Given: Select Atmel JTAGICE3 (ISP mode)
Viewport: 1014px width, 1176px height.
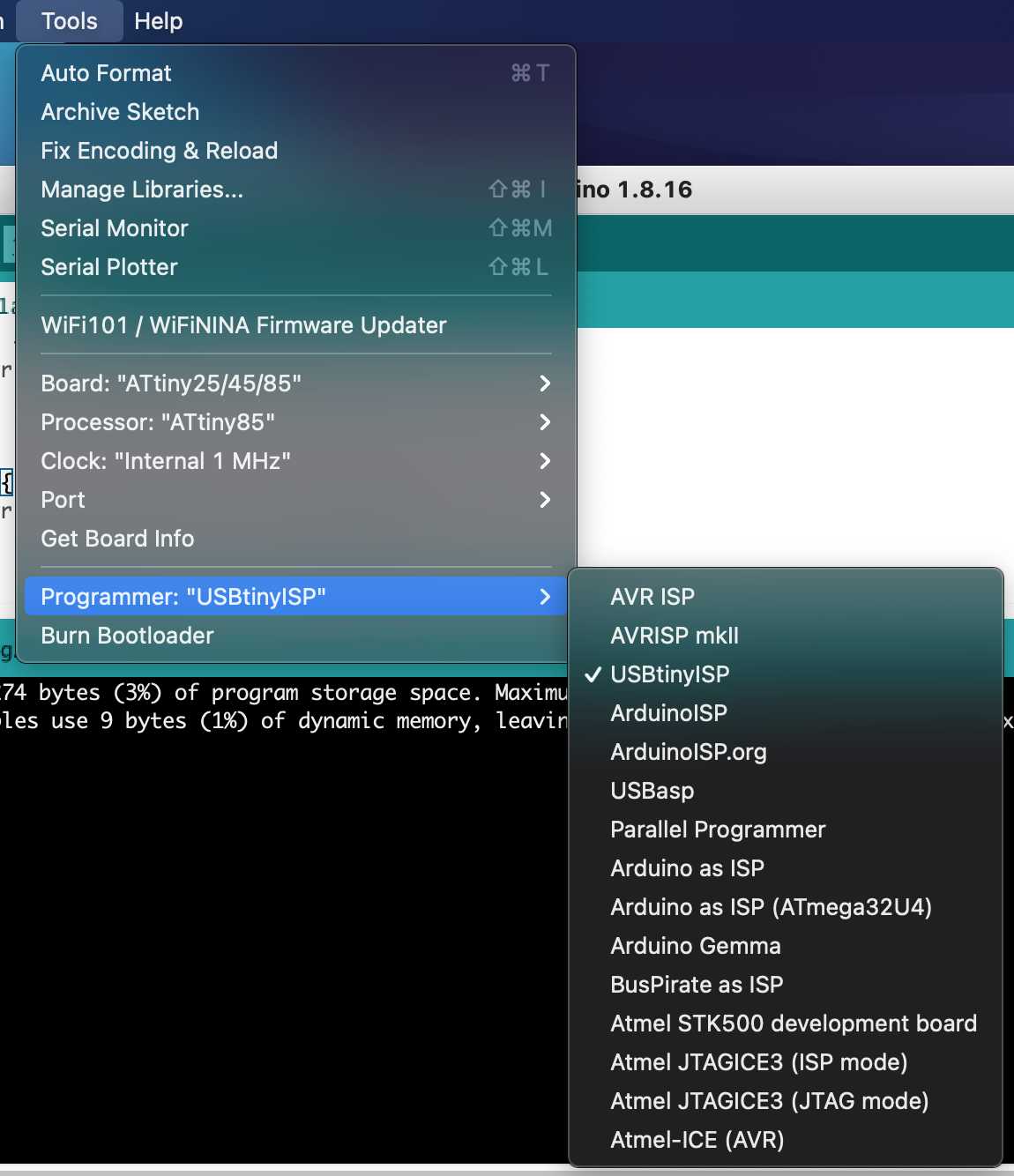Looking at the screenshot, I should click(x=786, y=1062).
